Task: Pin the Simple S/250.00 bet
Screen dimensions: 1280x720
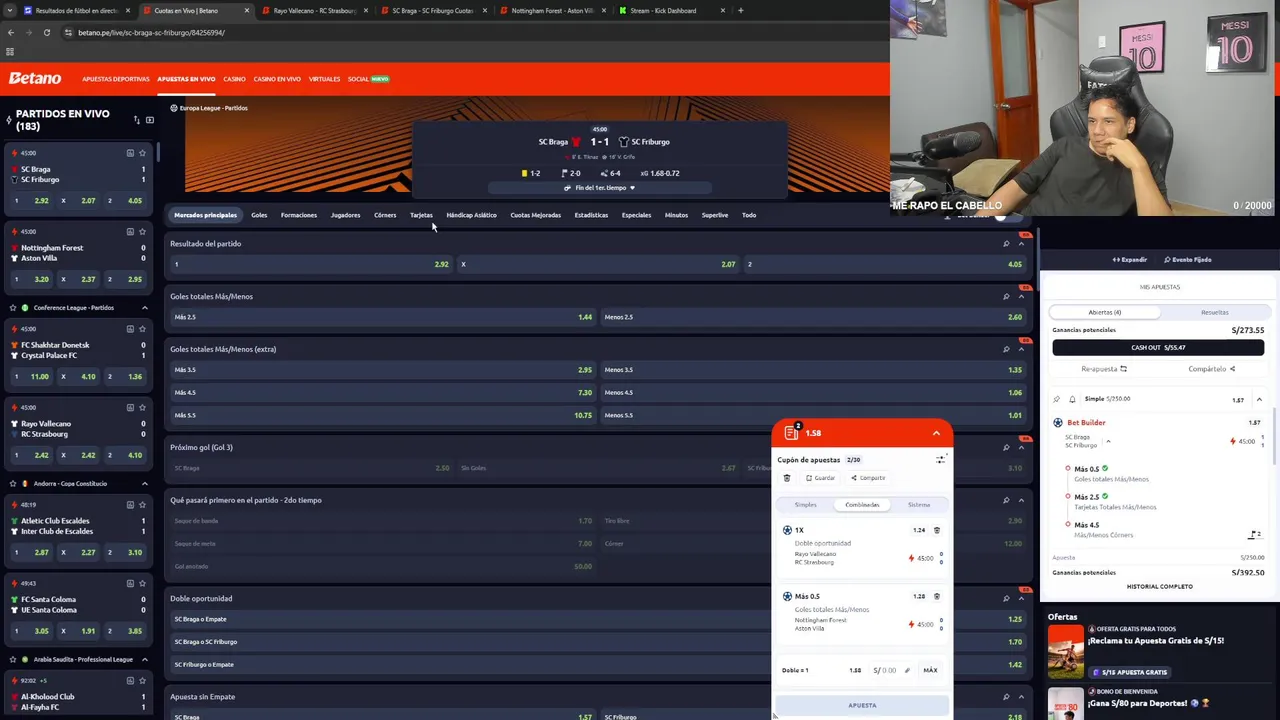Action: tap(1056, 399)
